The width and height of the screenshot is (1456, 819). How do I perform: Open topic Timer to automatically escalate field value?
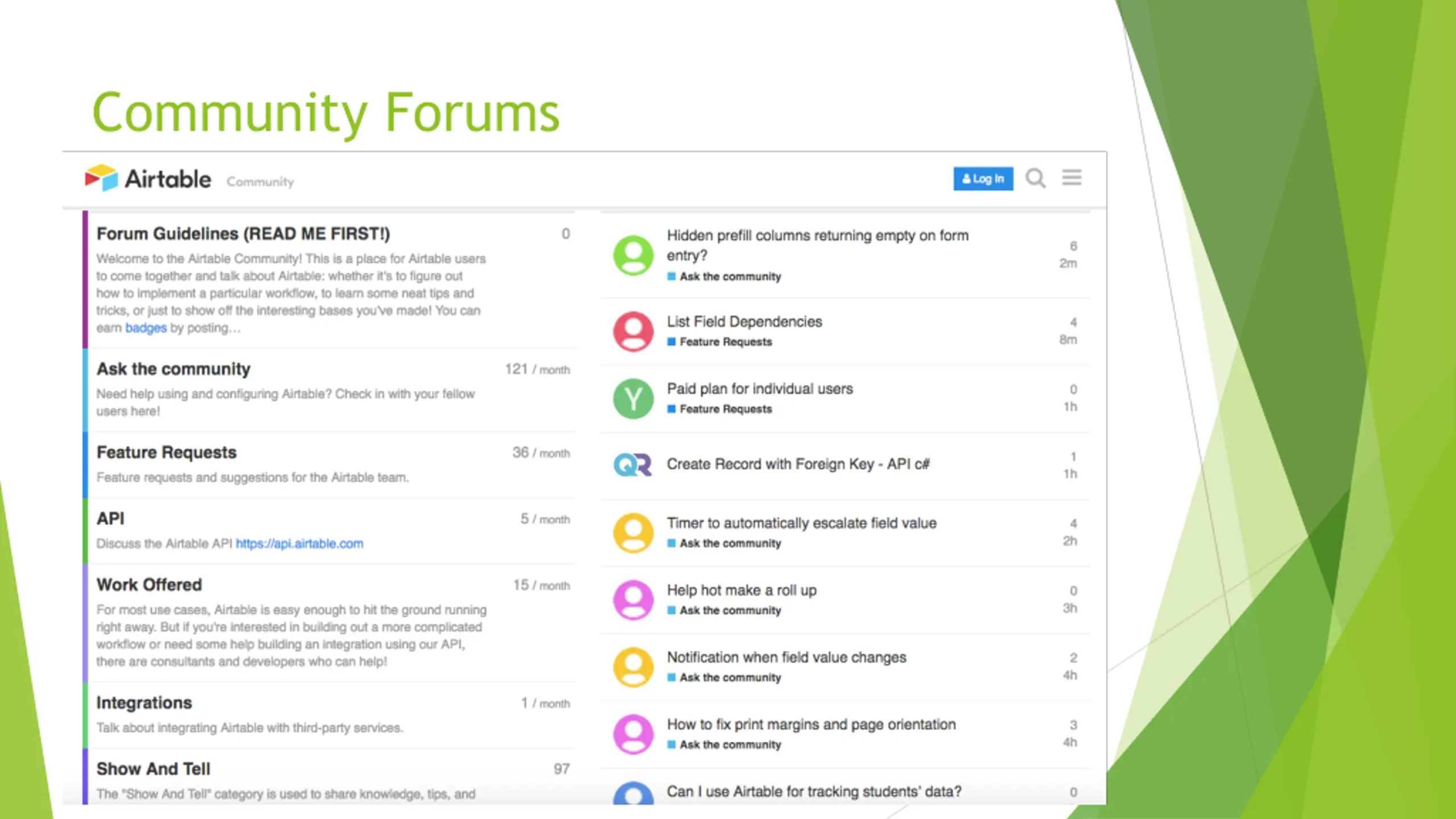[801, 523]
